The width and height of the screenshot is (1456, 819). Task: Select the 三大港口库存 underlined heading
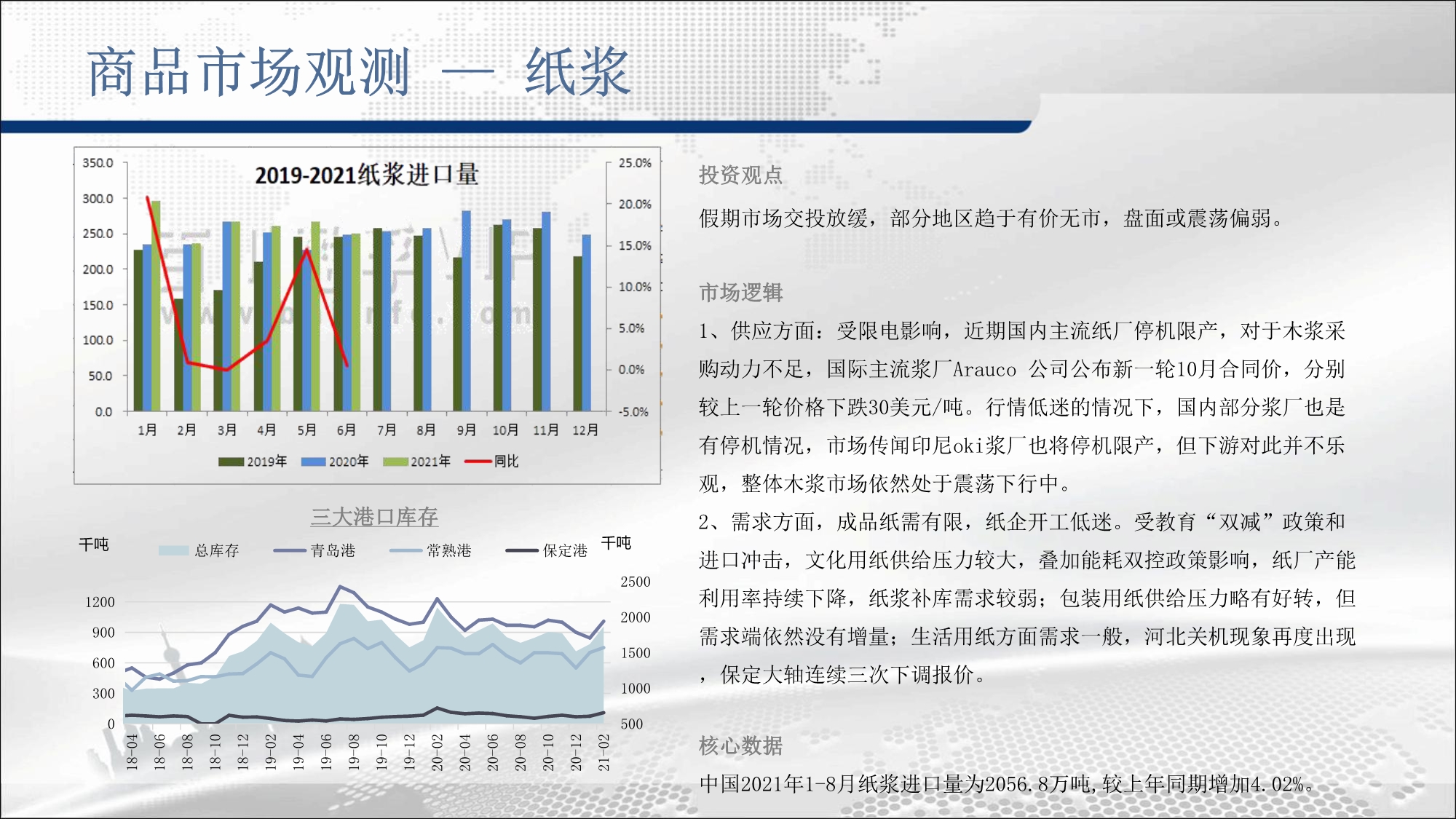click(x=374, y=517)
